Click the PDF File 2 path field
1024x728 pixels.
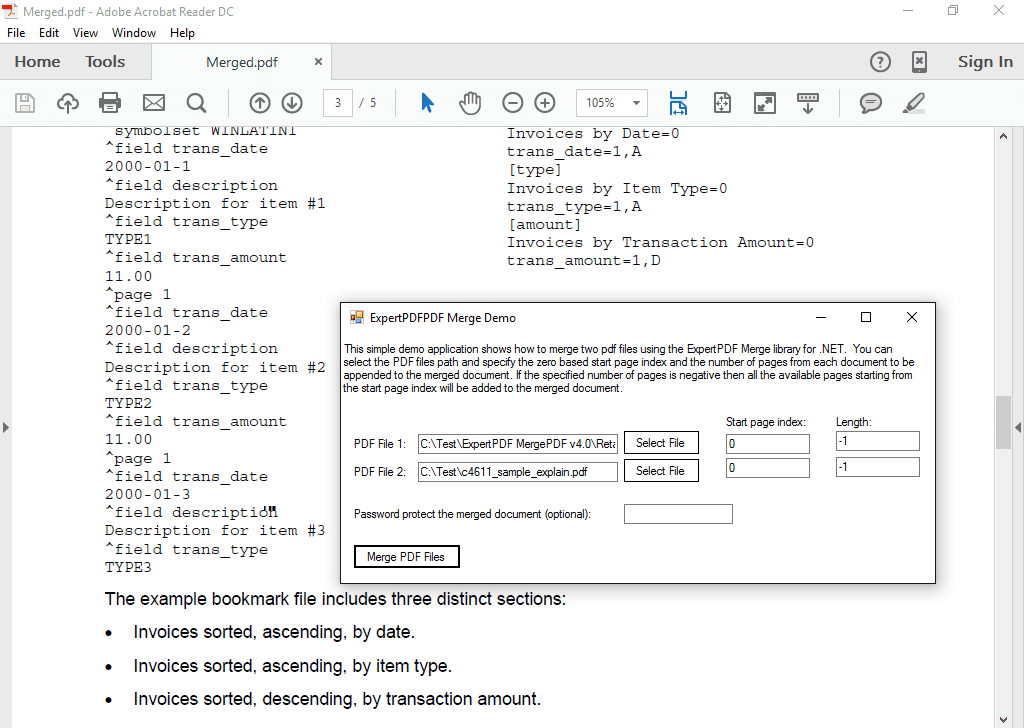tap(518, 472)
